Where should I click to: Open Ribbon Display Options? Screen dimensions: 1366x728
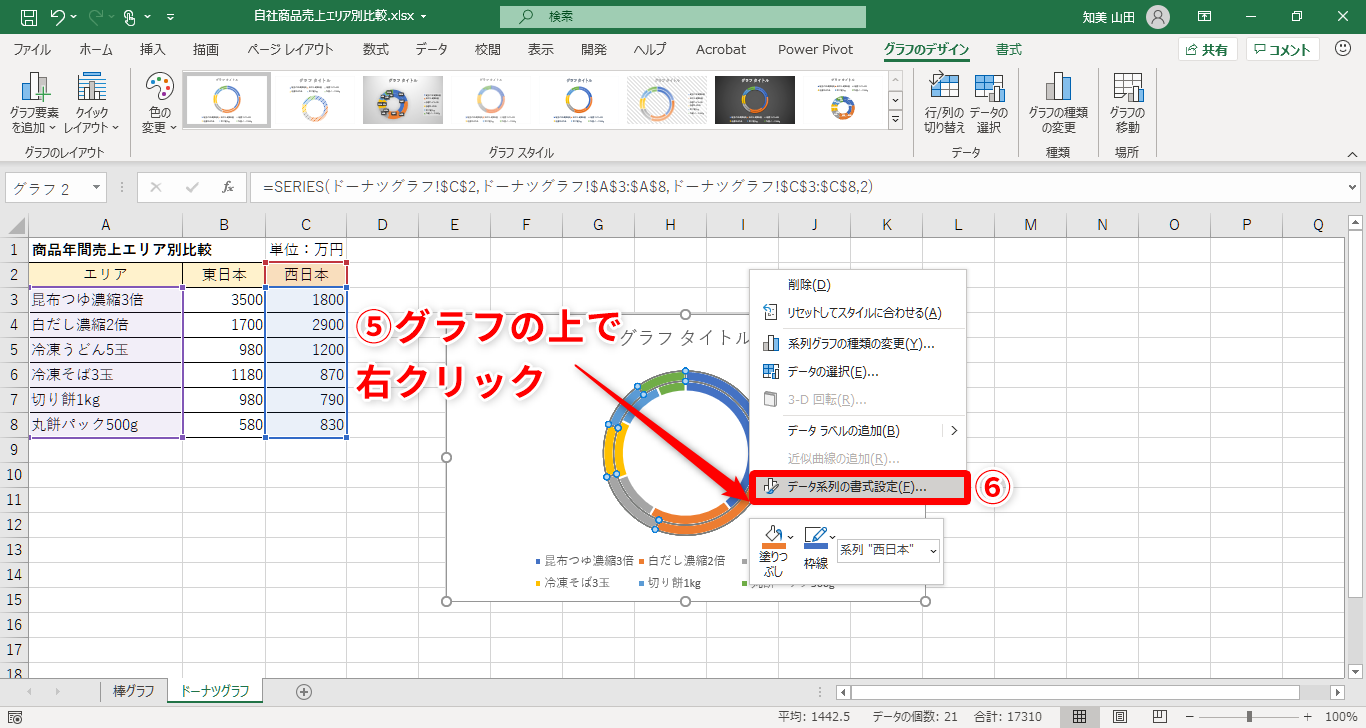click(1205, 16)
